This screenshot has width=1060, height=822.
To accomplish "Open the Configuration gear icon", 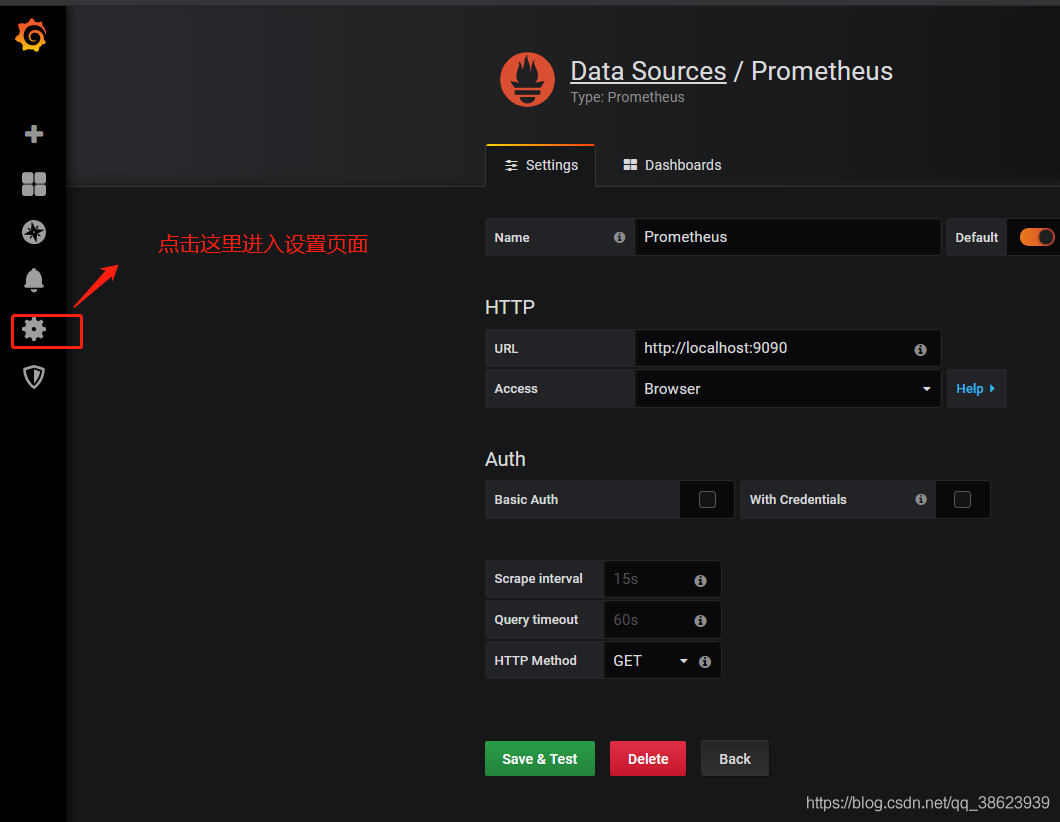I will tap(34, 329).
